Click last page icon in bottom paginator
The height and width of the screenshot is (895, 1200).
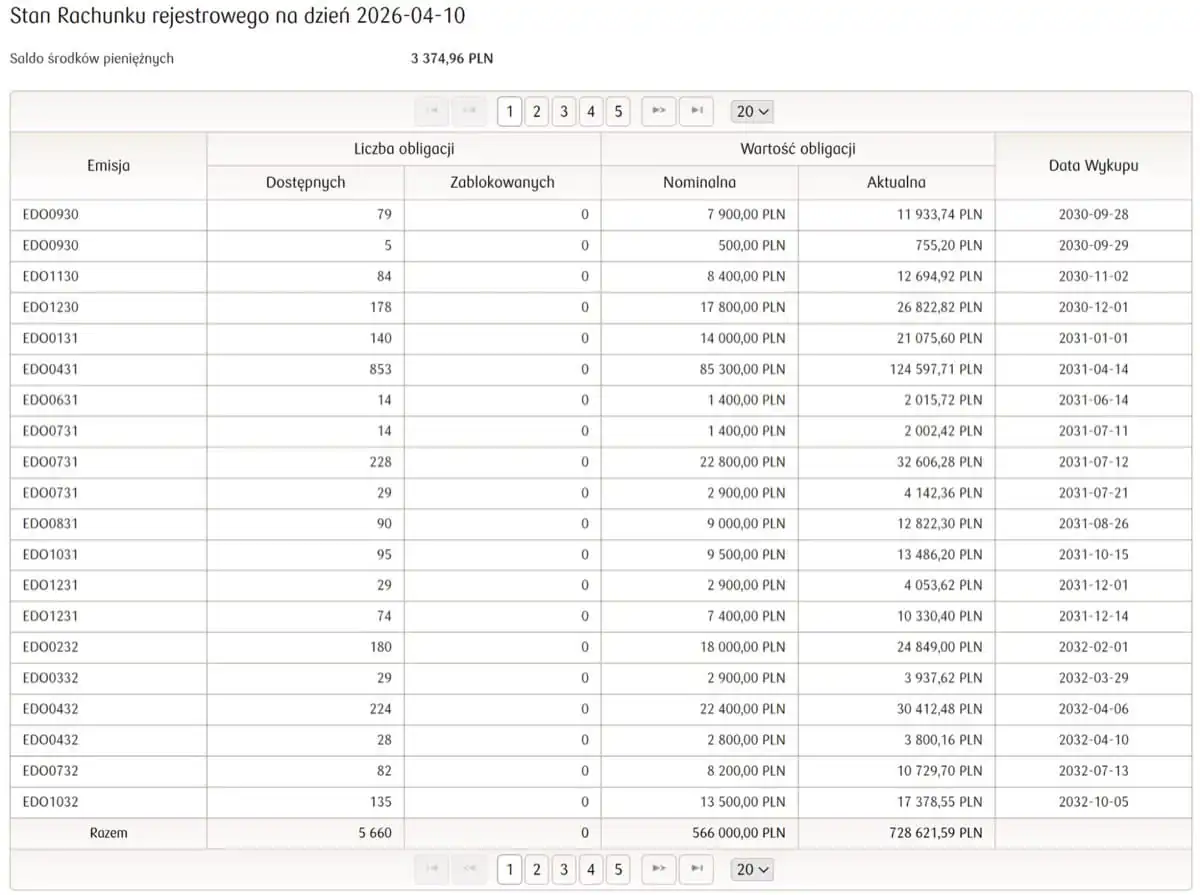[x=696, y=869]
